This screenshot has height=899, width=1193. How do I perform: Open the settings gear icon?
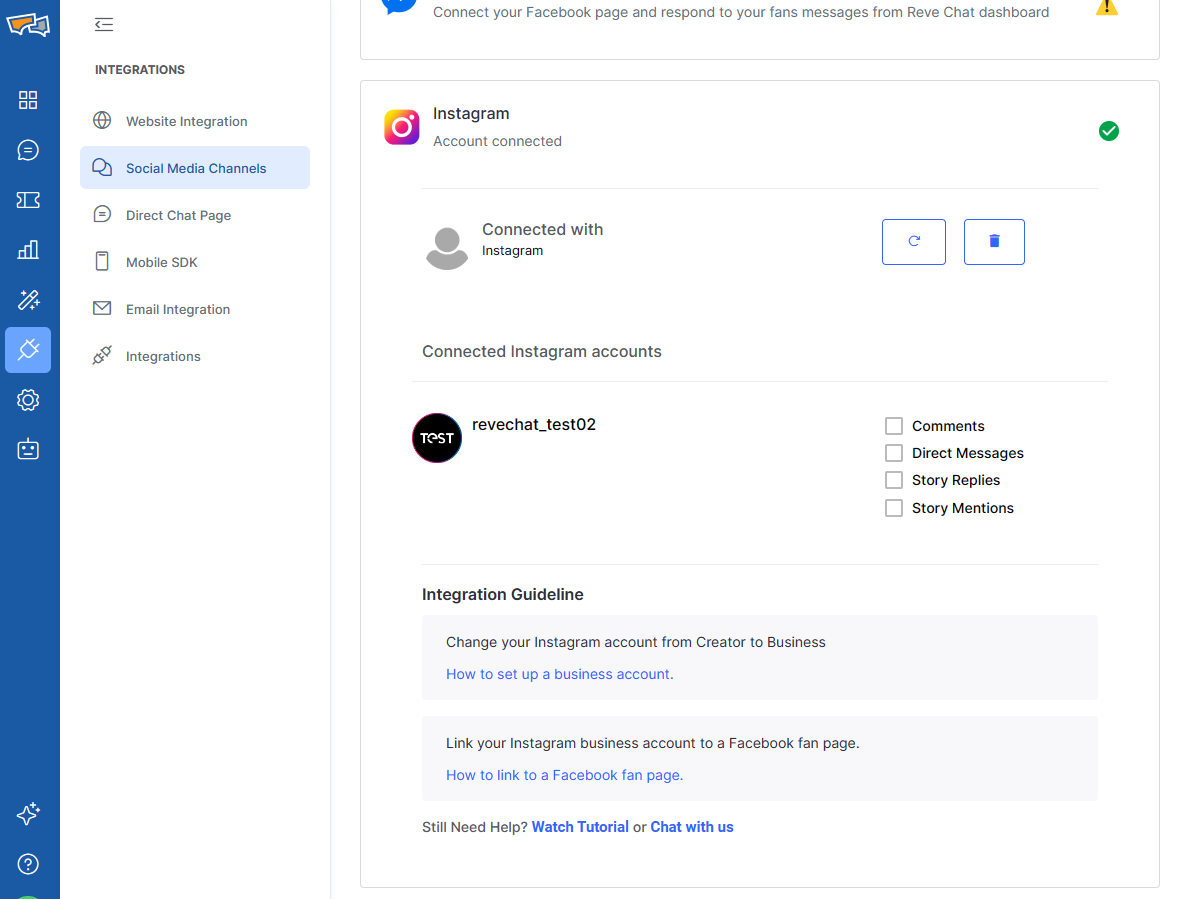28,400
